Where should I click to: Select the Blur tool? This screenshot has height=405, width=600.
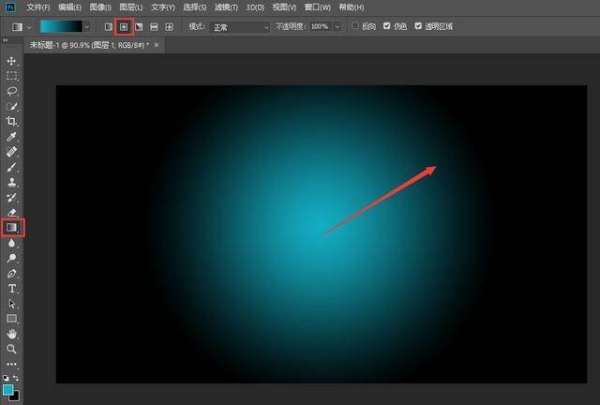pos(12,243)
